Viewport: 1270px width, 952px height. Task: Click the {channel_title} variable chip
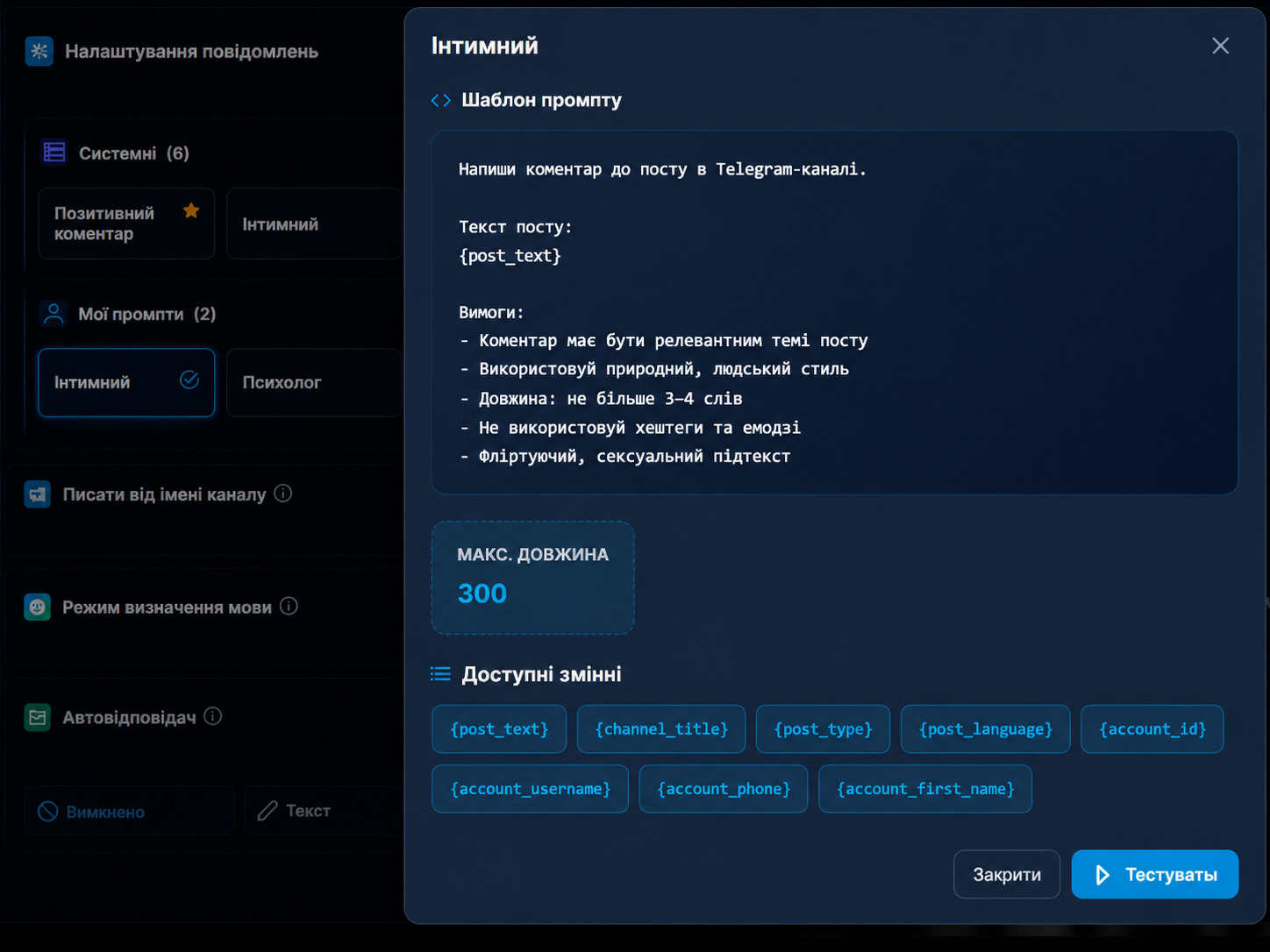661,728
